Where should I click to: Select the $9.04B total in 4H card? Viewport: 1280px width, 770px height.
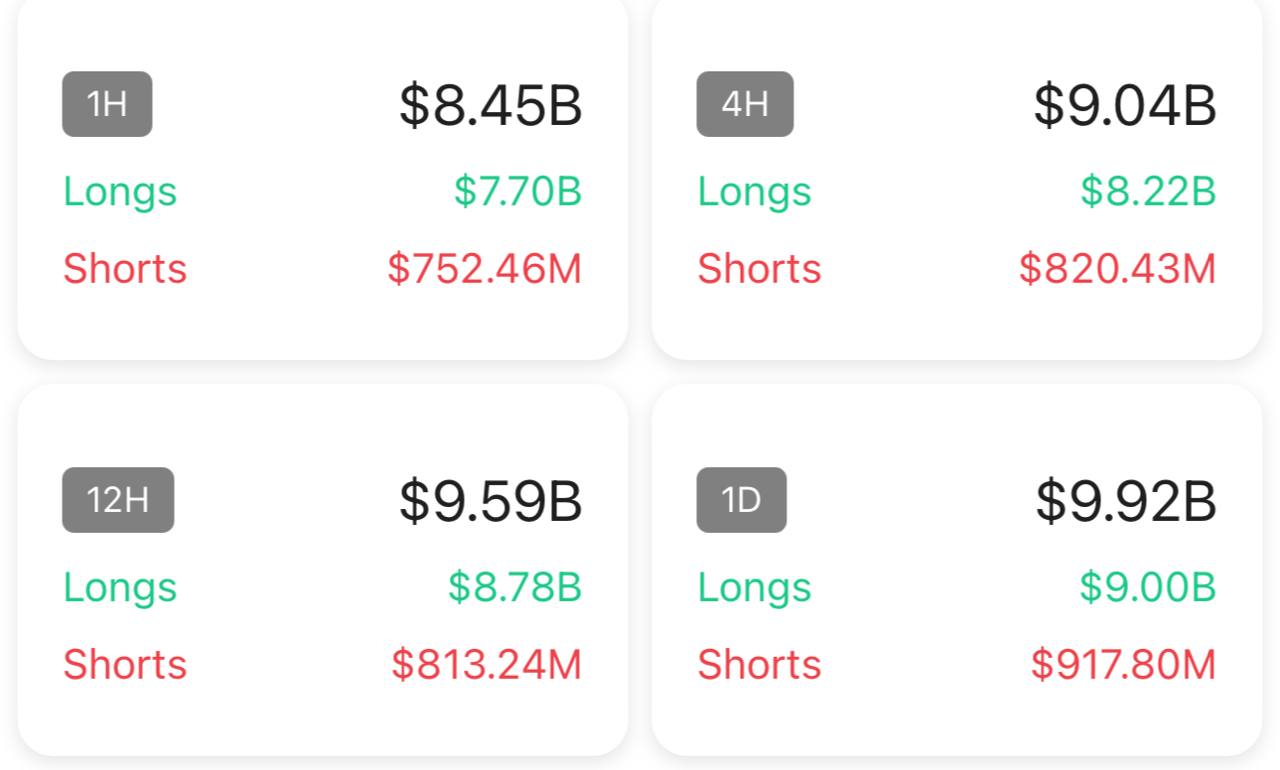coord(1124,105)
